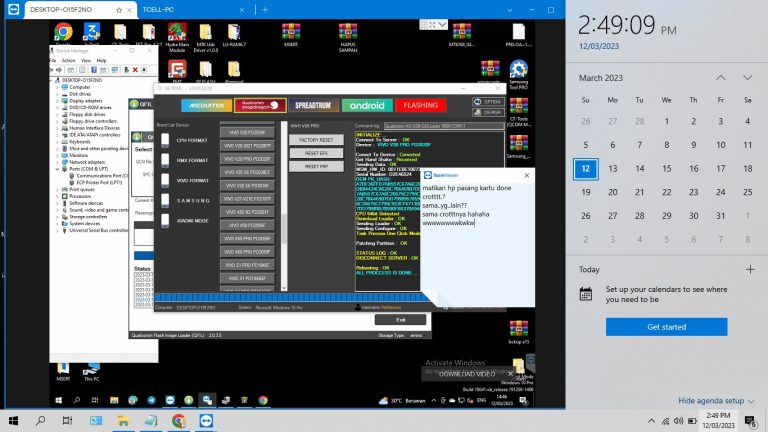Open View menu in Device Manager
This screenshot has height=432, width=768.
(86, 60)
